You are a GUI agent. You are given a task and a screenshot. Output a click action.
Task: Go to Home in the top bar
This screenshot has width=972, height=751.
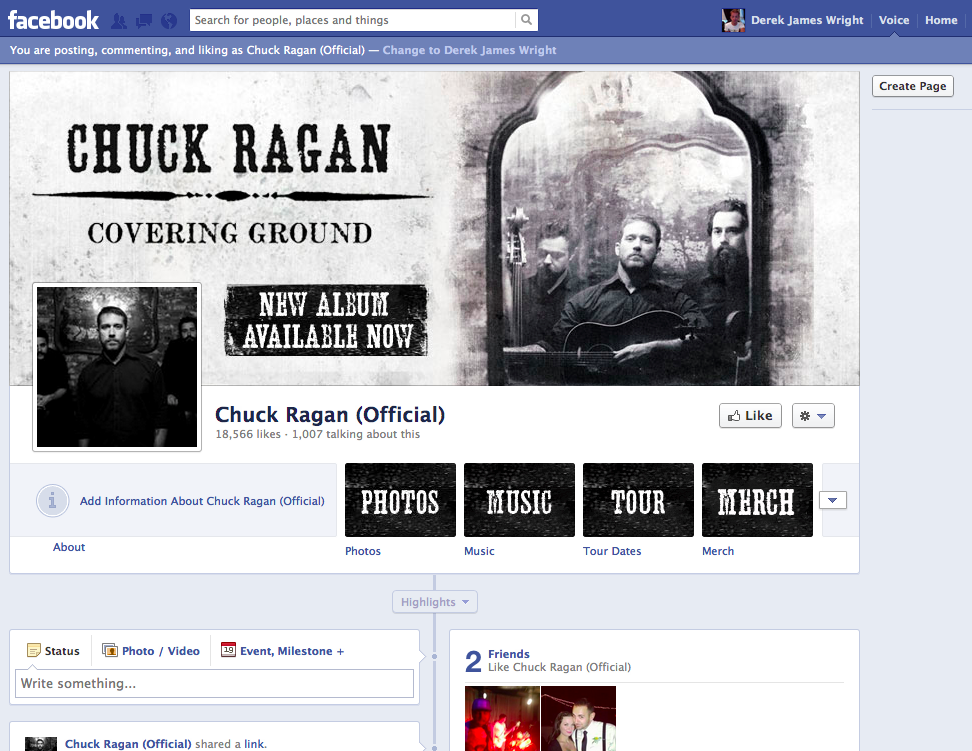[x=941, y=20]
